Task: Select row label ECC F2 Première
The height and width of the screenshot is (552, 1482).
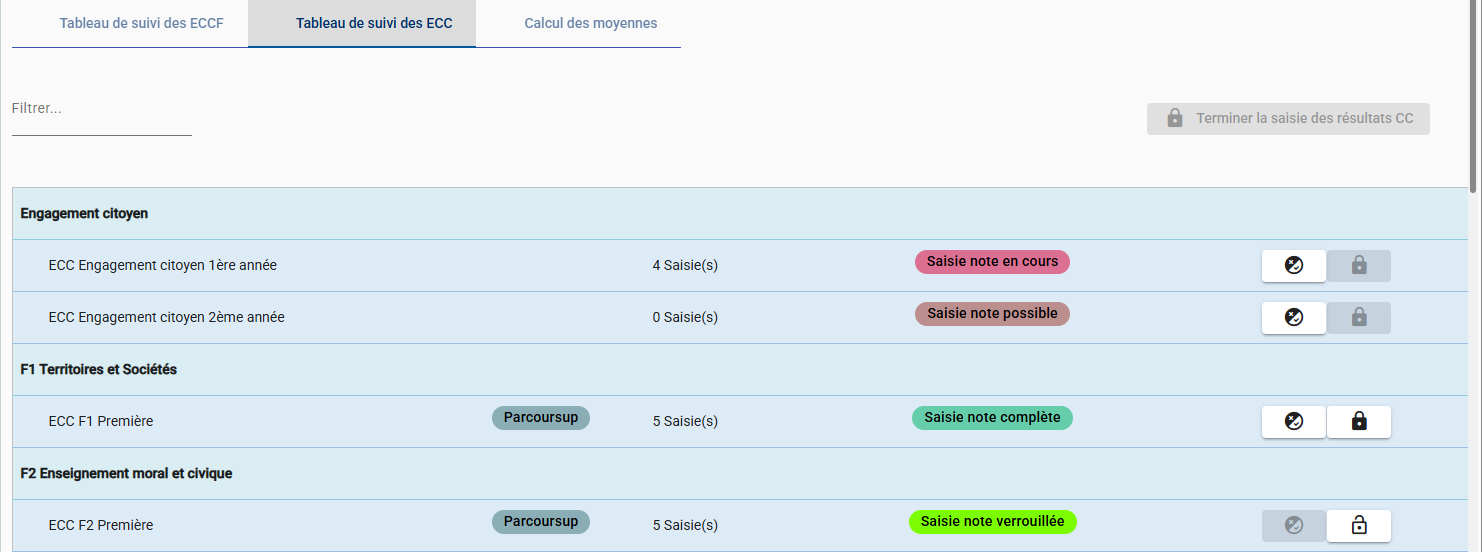Action: pyautogui.click(x=101, y=526)
